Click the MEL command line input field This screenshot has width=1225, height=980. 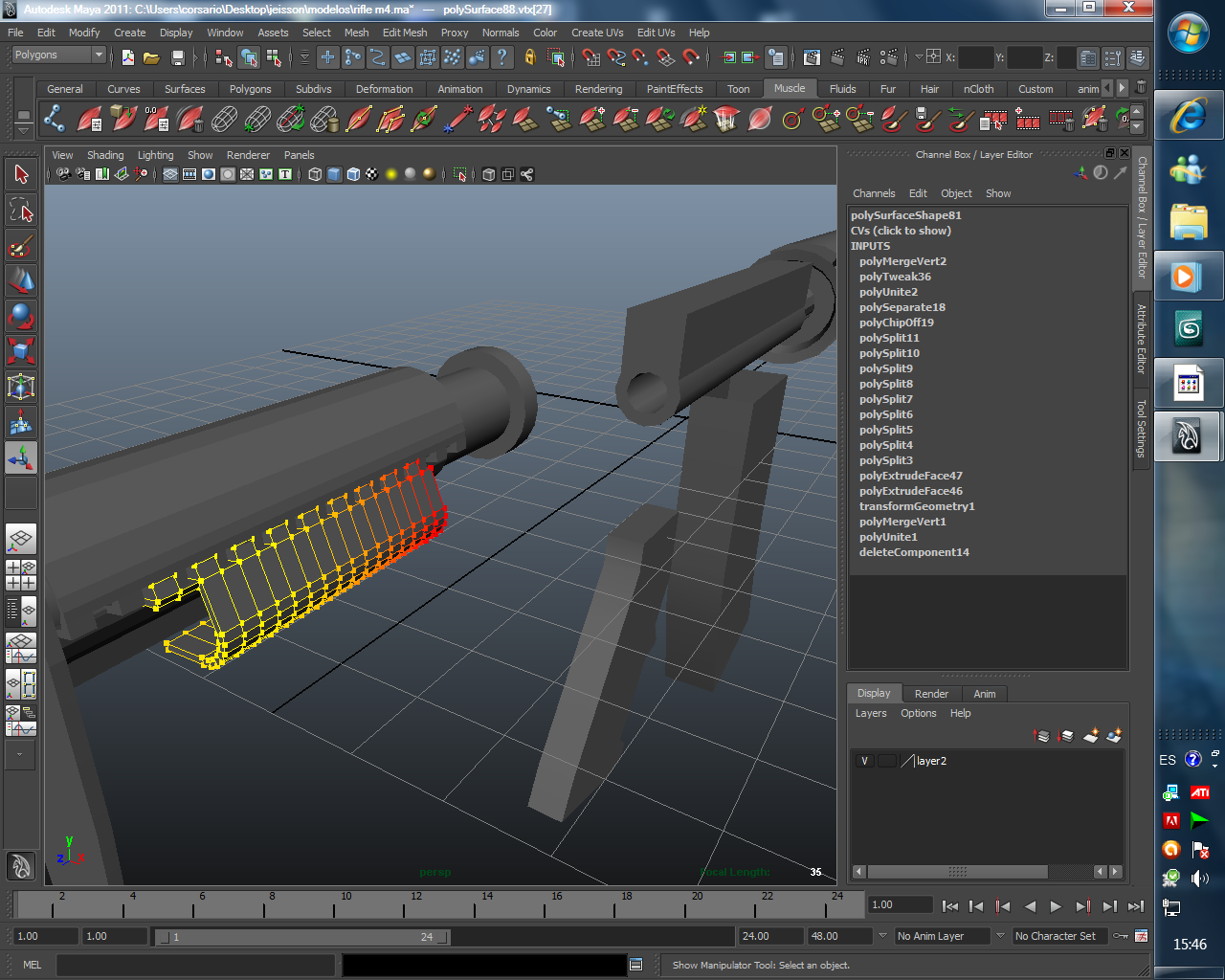(x=196, y=965)
